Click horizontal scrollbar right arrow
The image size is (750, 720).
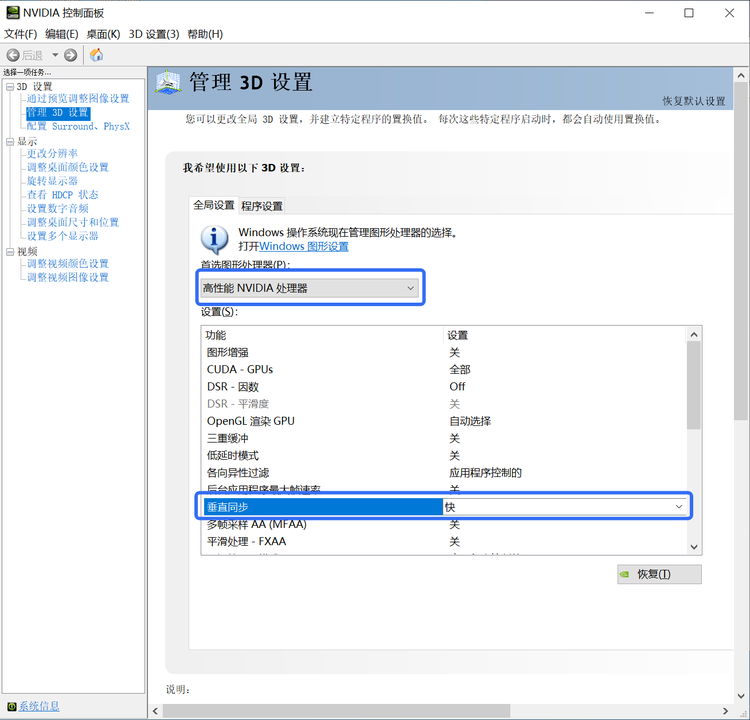(726, 711)
